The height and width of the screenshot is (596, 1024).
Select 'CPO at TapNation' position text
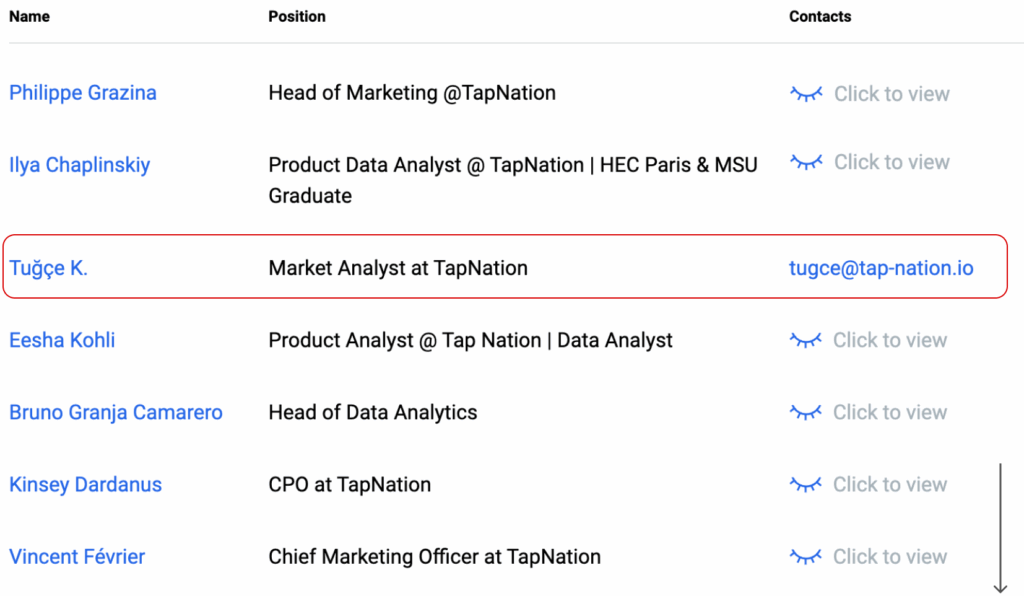point(349,484)
